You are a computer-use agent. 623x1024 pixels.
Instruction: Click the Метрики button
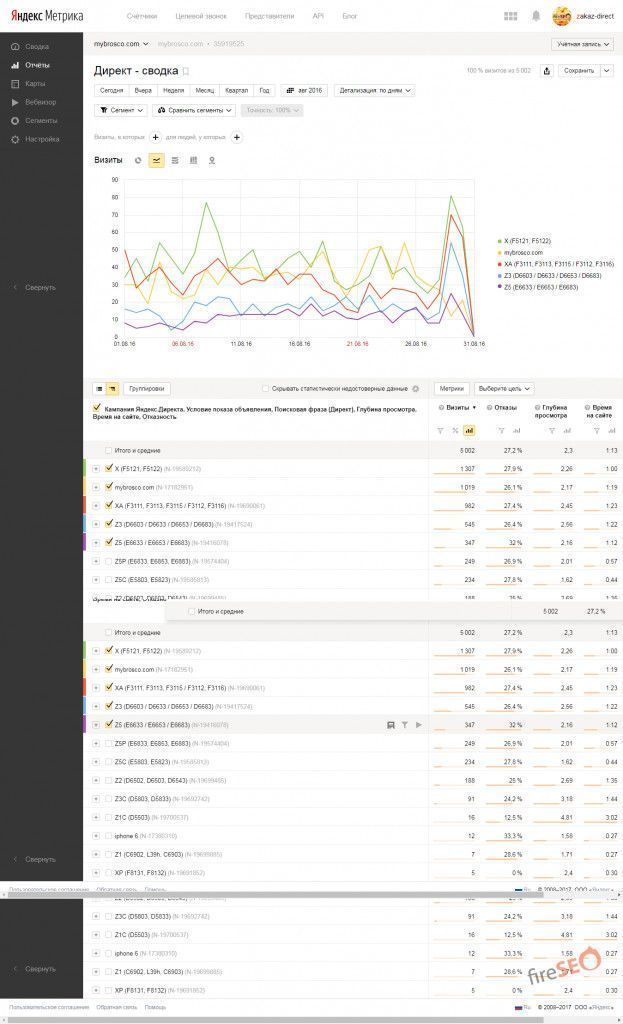pos(451,389)
